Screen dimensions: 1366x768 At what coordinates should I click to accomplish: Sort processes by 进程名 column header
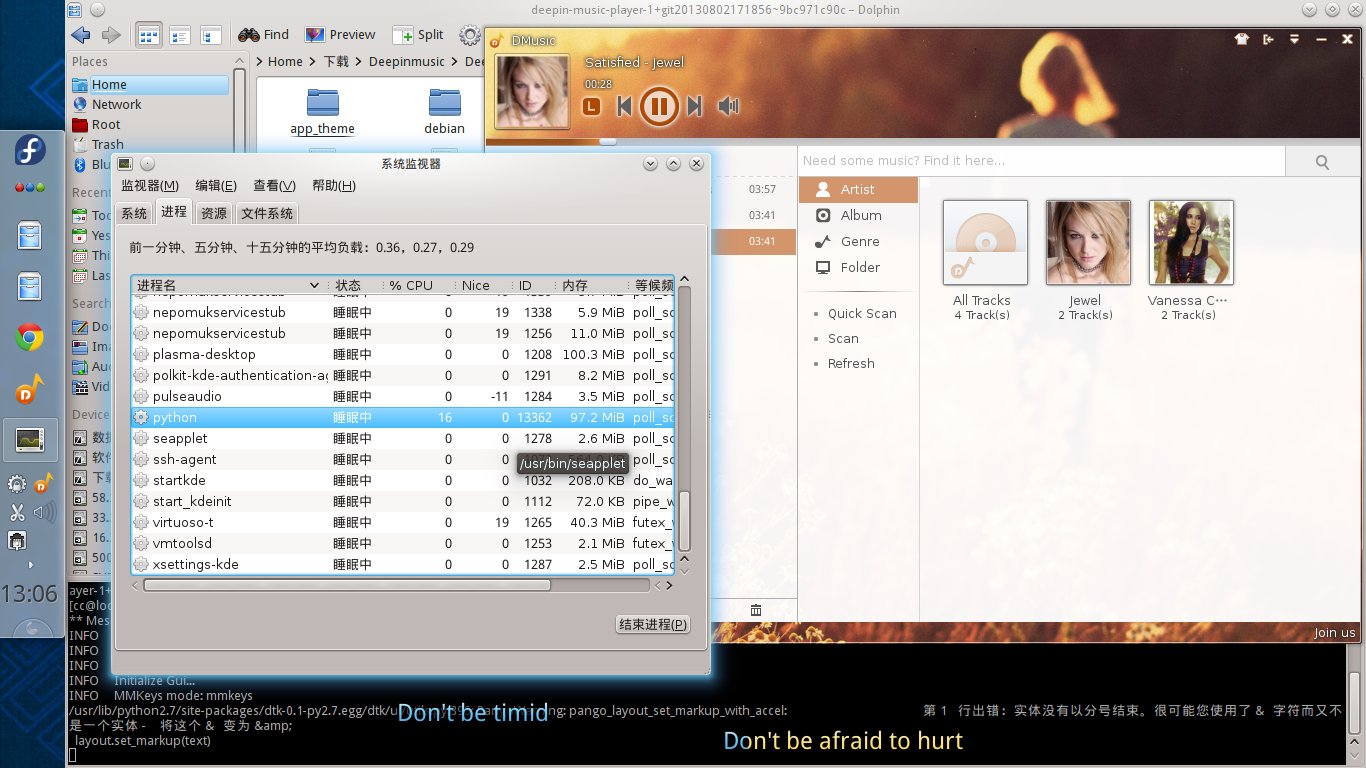[x=228, y=286]
